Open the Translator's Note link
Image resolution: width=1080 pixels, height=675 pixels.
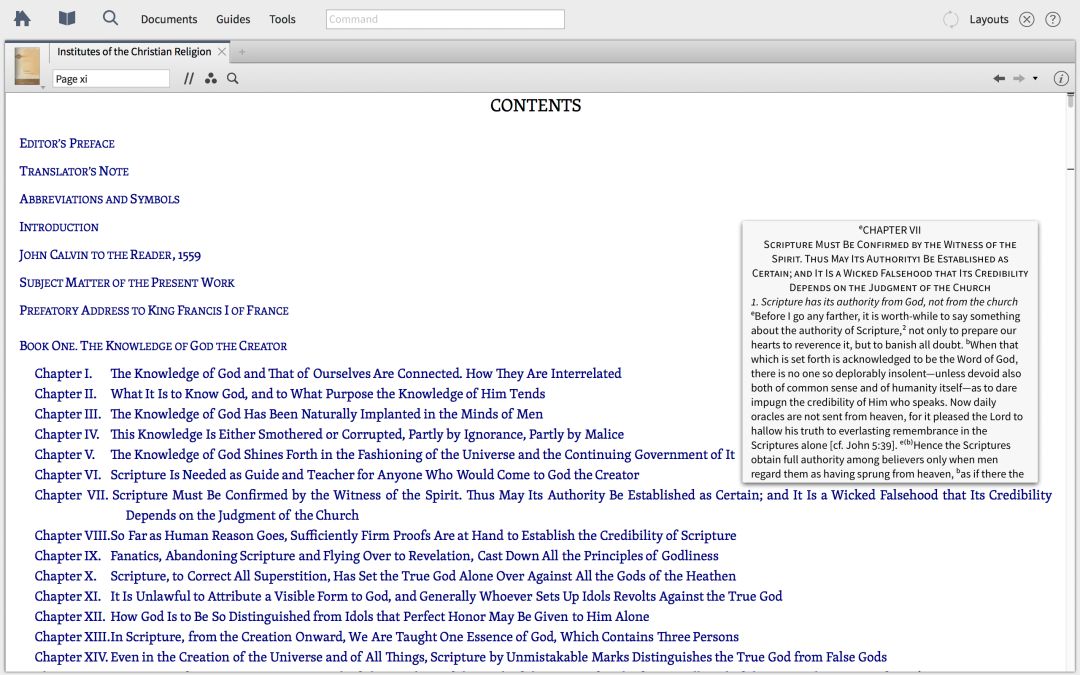click(74, 171)
